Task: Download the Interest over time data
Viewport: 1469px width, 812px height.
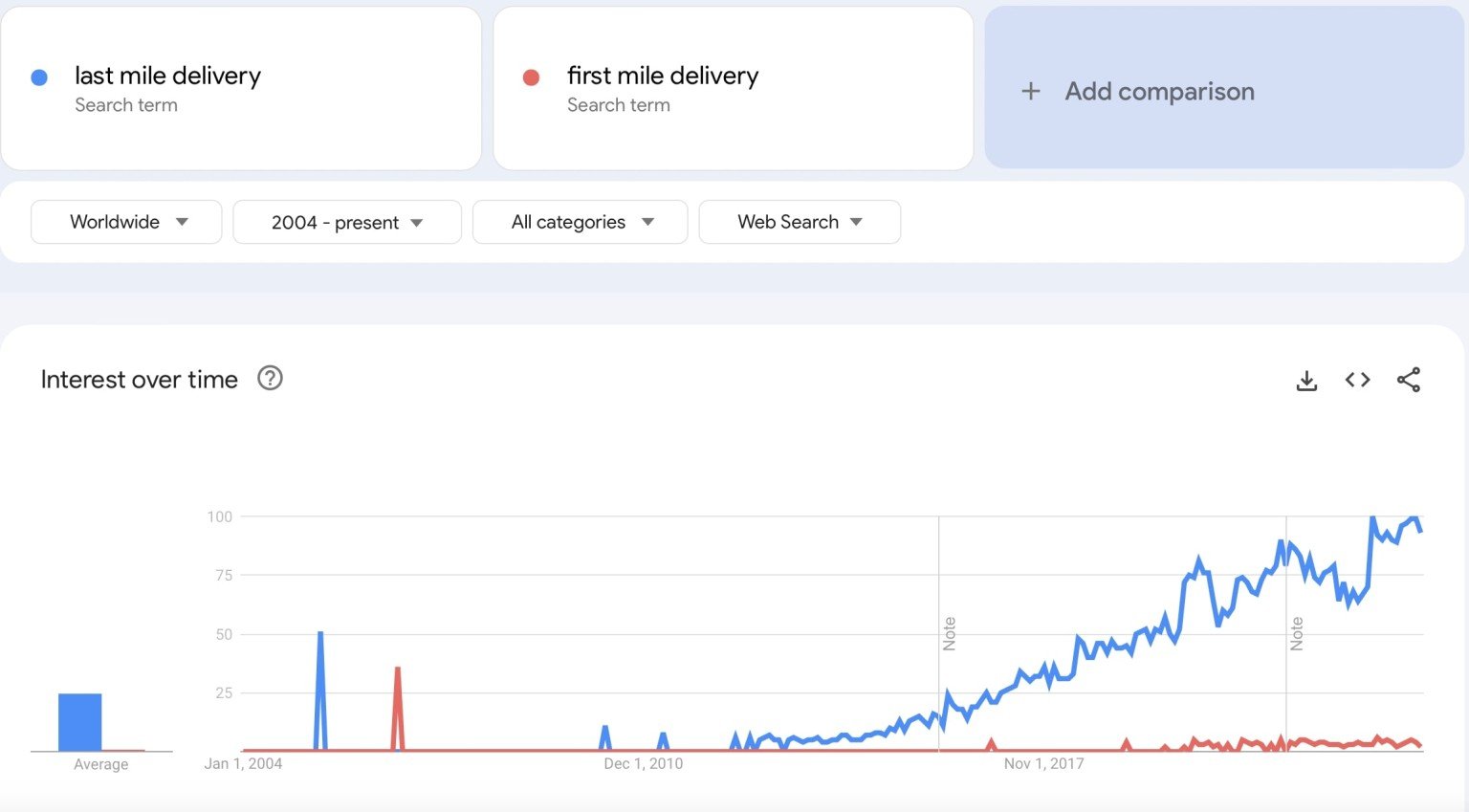Action: point(1306,380)
